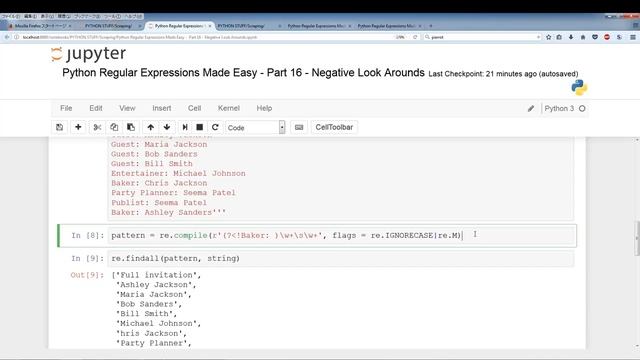Click the Python 3 kernel status circle

pyautogui.click(x=582, y=109)
